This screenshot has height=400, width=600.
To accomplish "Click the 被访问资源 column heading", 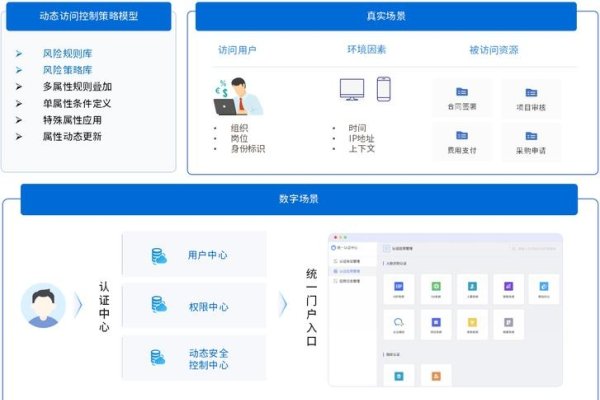I will pos(494,50).
